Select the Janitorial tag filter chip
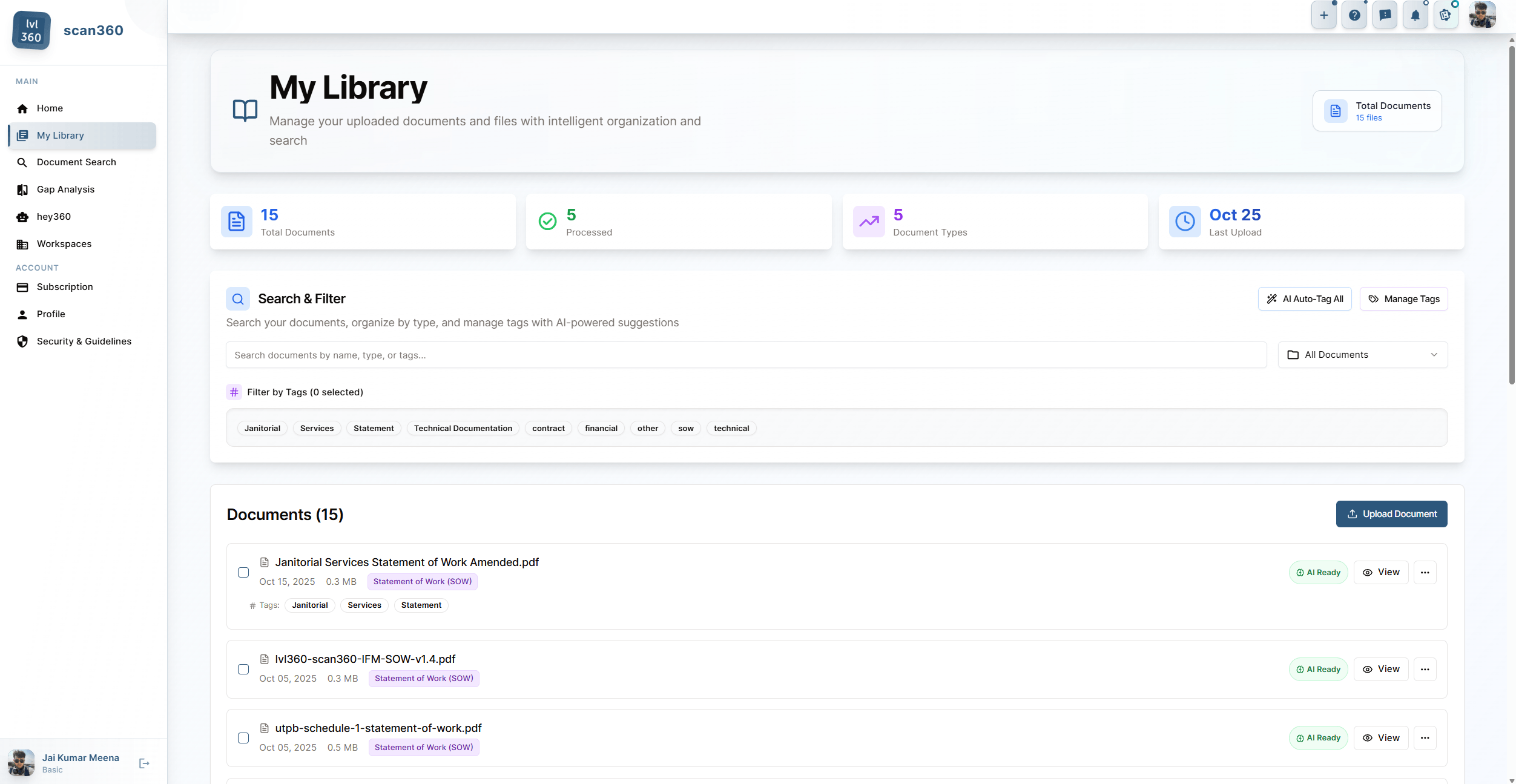The image size is (1516, 784). pyautogui.click(x=262, y=428)
